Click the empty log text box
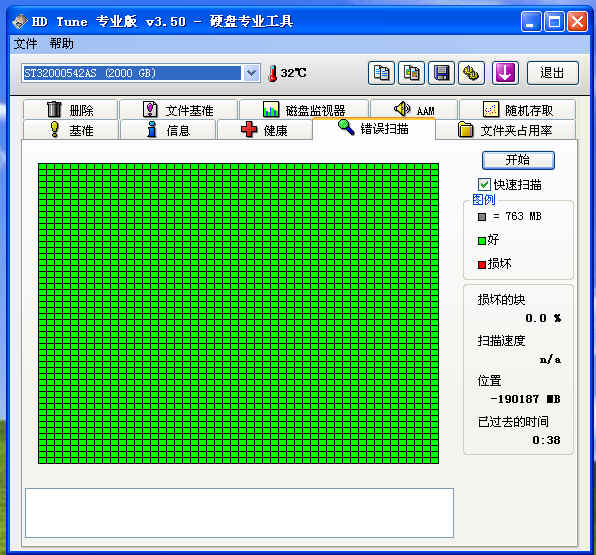The height and width of the screenshot is (555, 596). point(239,513)
